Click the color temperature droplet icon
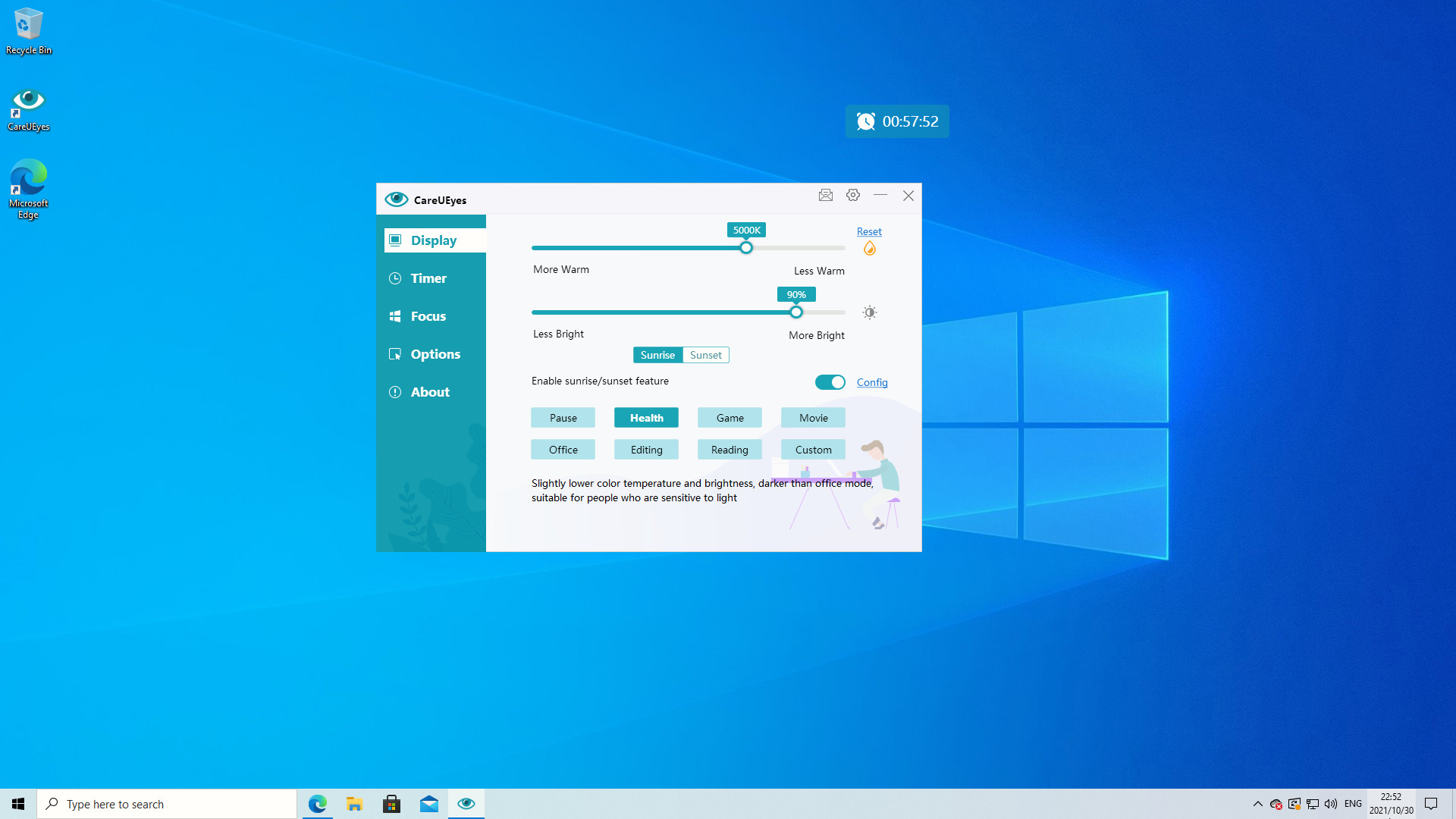 tap(869, 247)
